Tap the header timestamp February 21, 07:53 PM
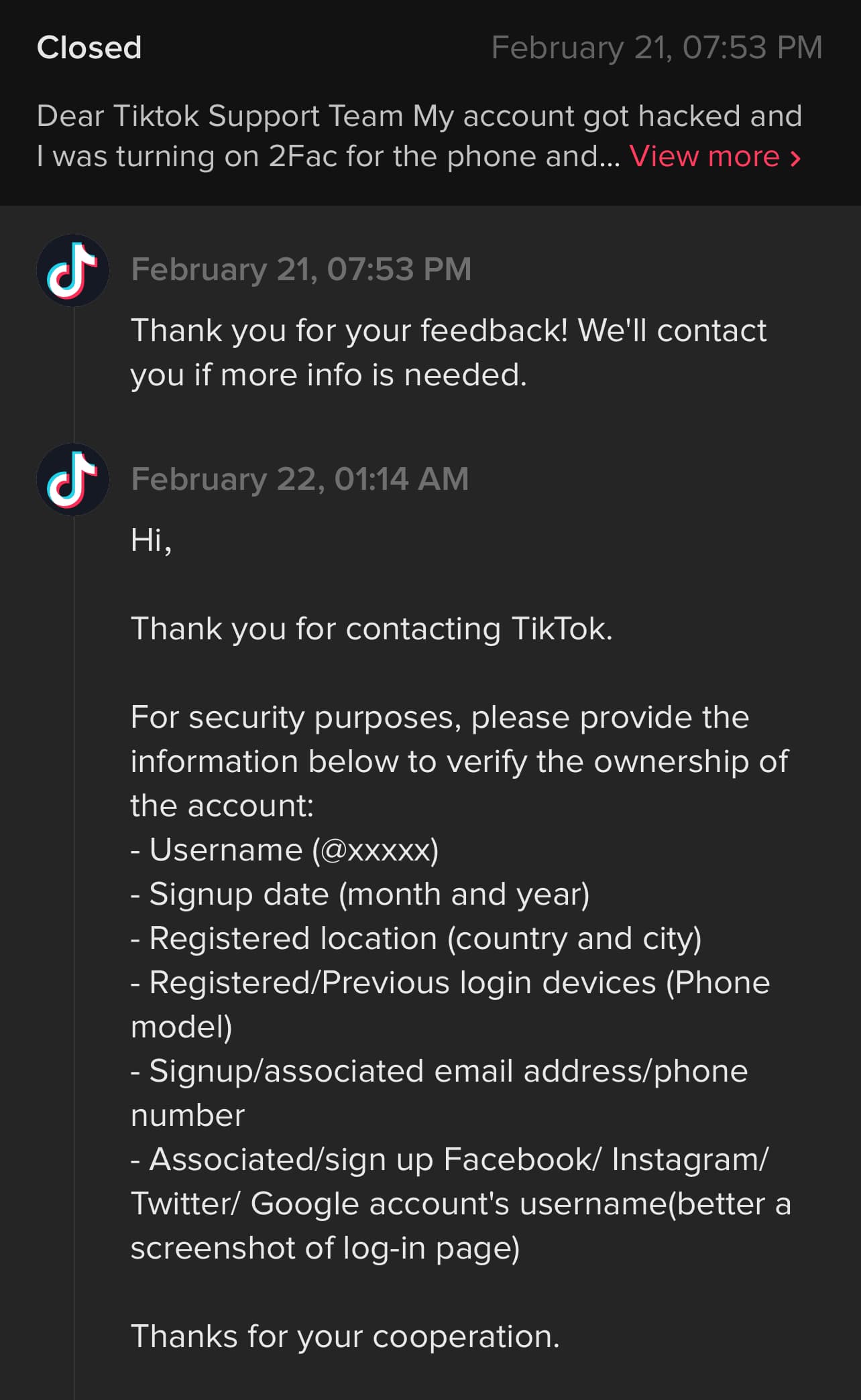This screenshot has width=861, height=1400. coord(656,48)
